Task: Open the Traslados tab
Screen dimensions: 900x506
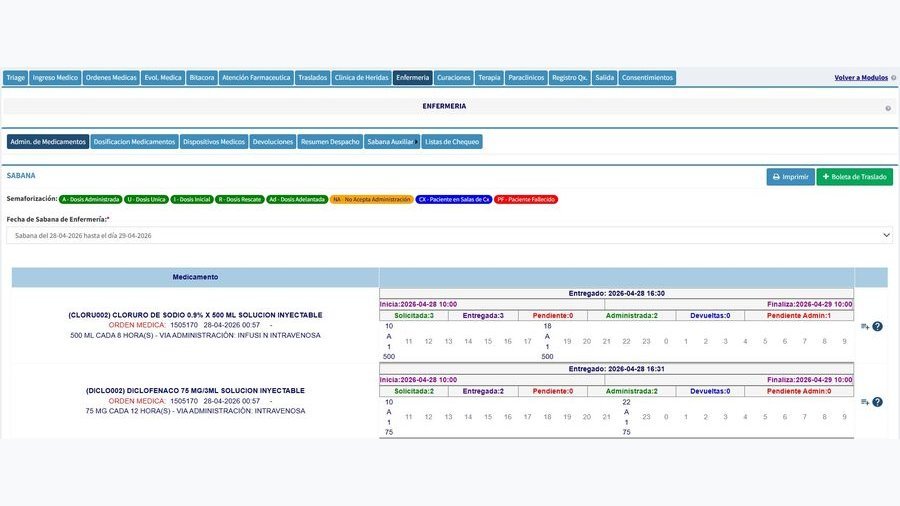Action: (x=312, y=77)
